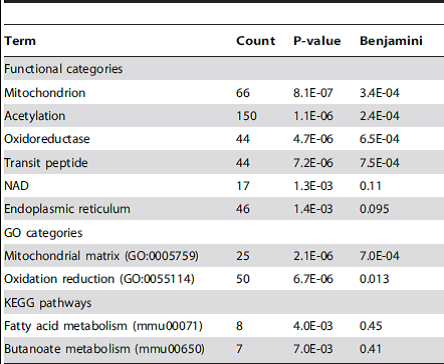The image size is (444, 364).
Task: Select the P-value column header
Action: 317,41
